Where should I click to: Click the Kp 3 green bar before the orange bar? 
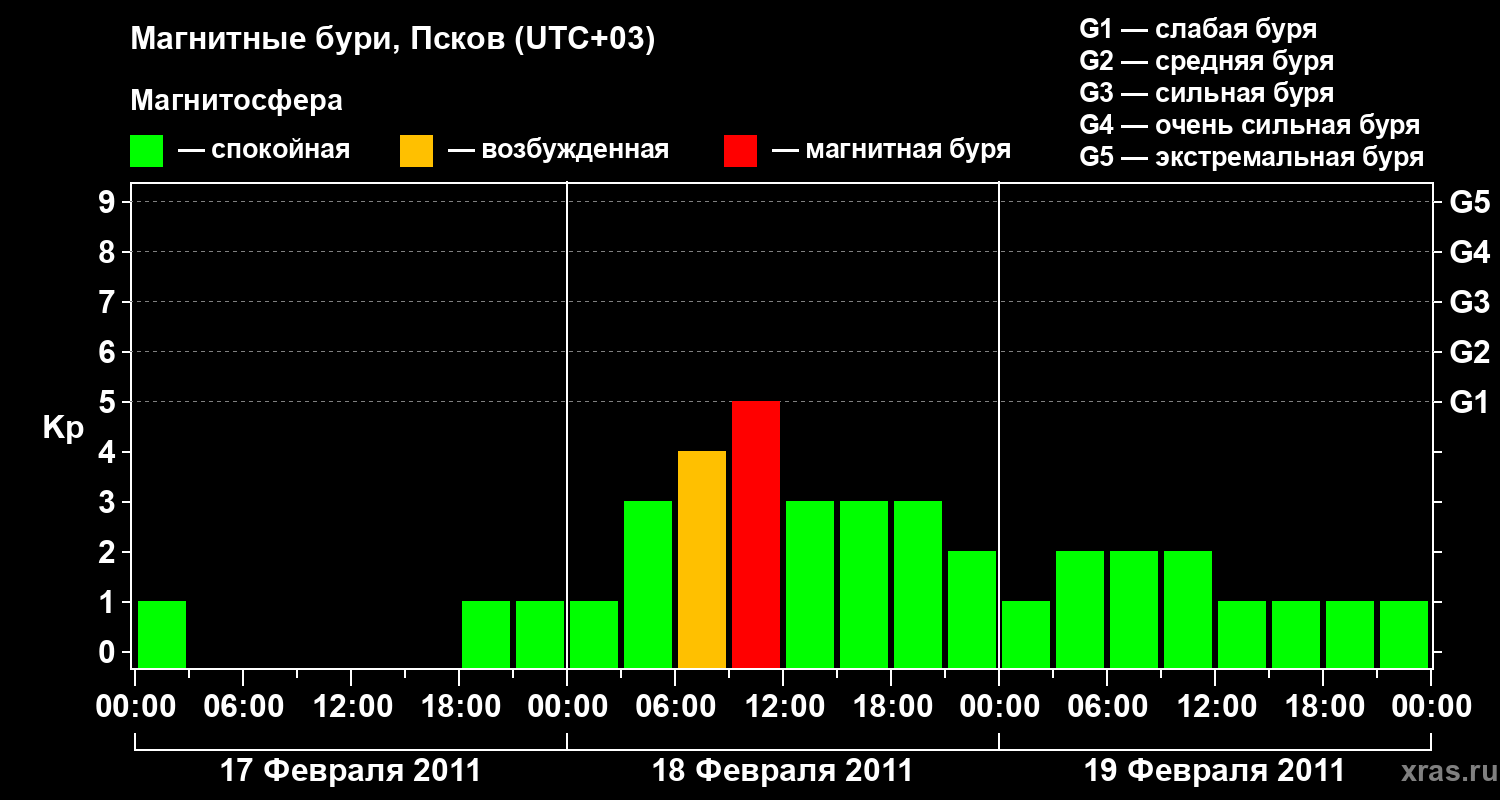point(648,584)
